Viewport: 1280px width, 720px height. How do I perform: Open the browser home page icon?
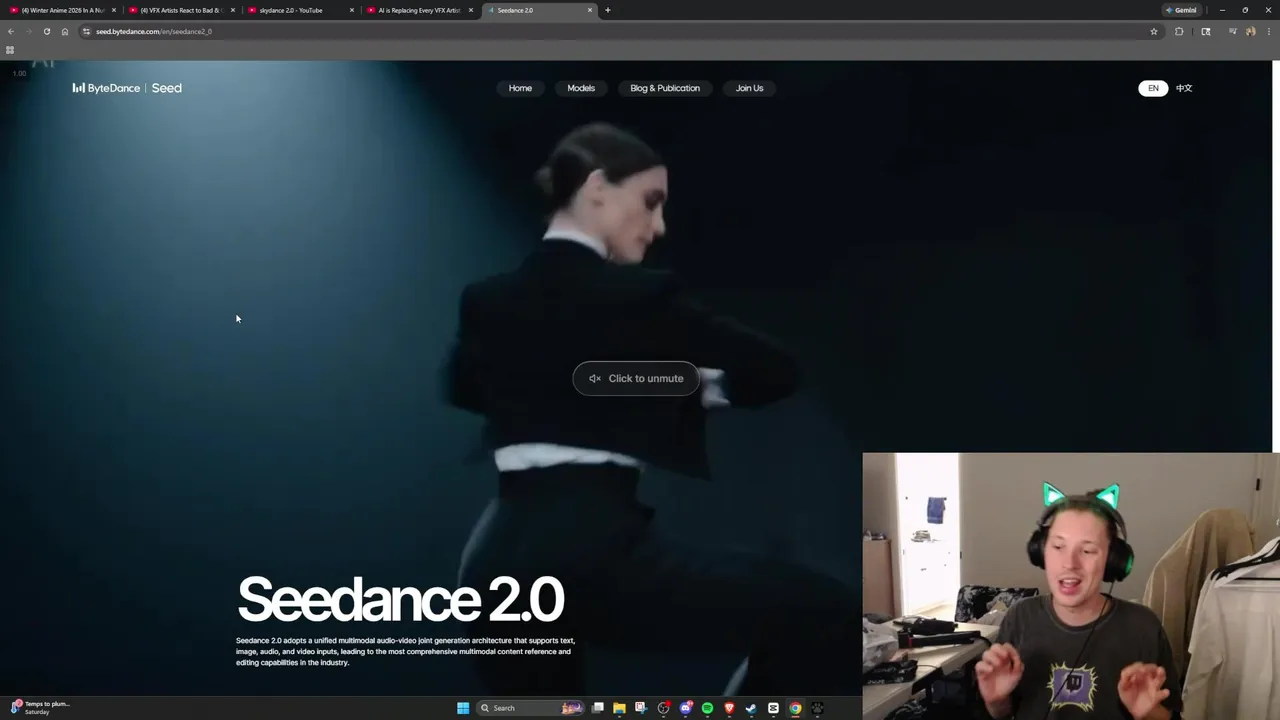[64, 31]
